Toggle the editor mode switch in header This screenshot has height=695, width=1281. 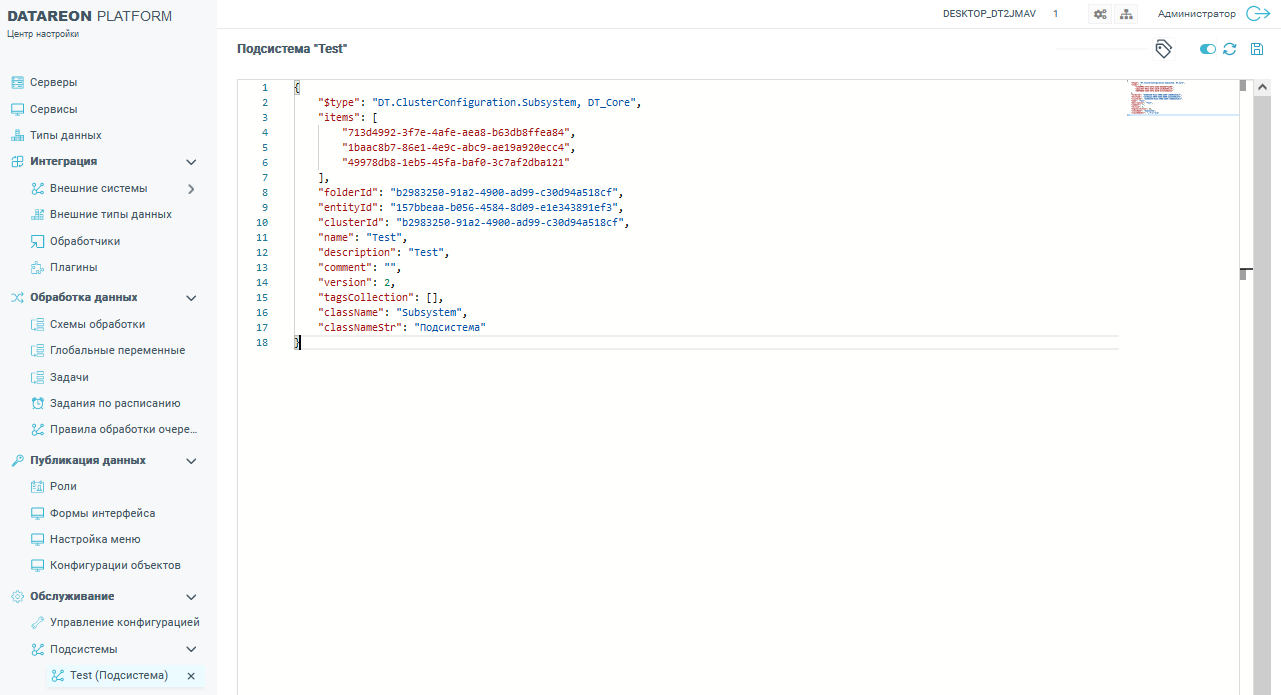[1208, 49]
